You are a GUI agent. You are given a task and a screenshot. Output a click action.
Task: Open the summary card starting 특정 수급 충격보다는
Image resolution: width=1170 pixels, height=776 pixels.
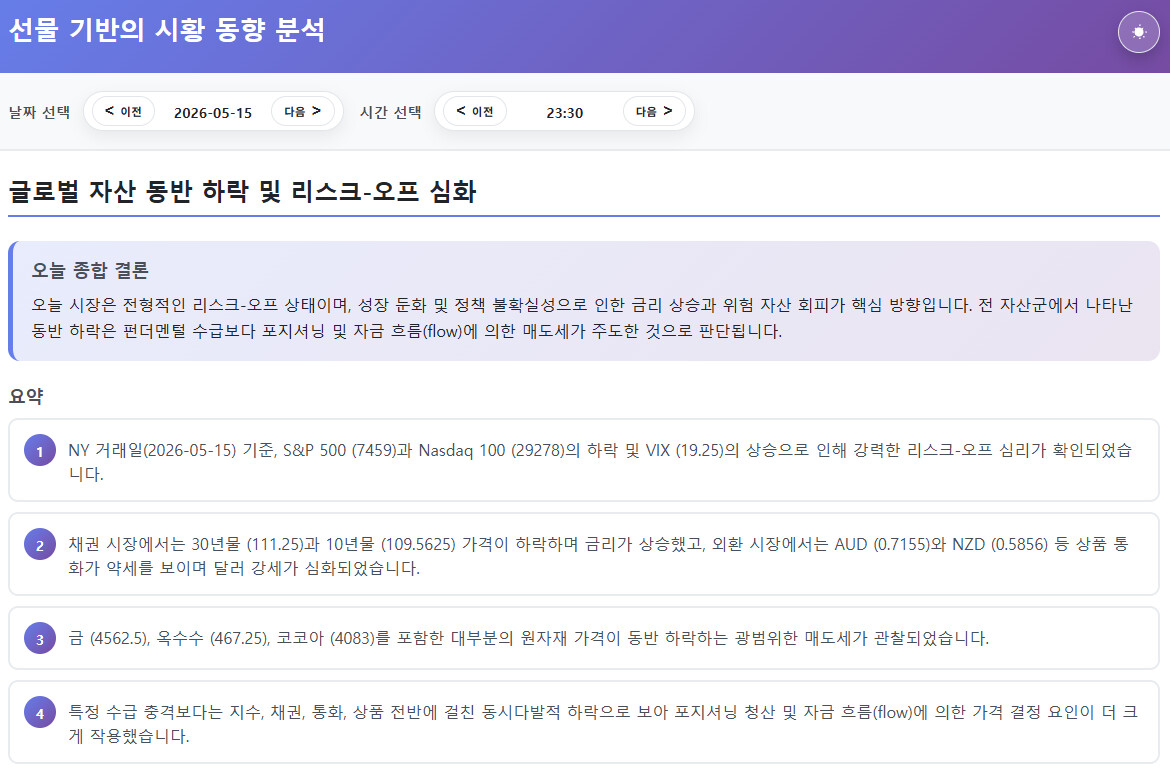pos(584,722)
